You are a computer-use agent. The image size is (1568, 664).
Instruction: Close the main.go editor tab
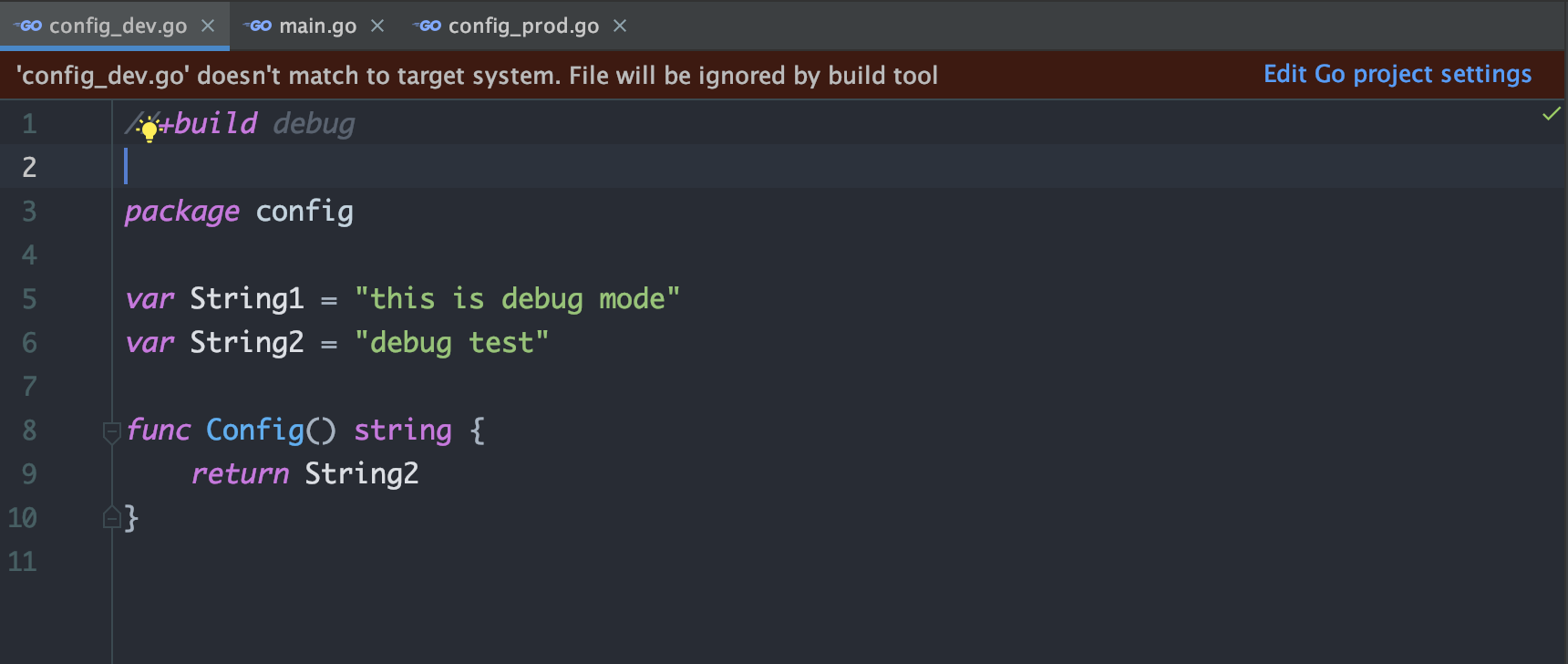pyautogui.click(x=377, y=26)
